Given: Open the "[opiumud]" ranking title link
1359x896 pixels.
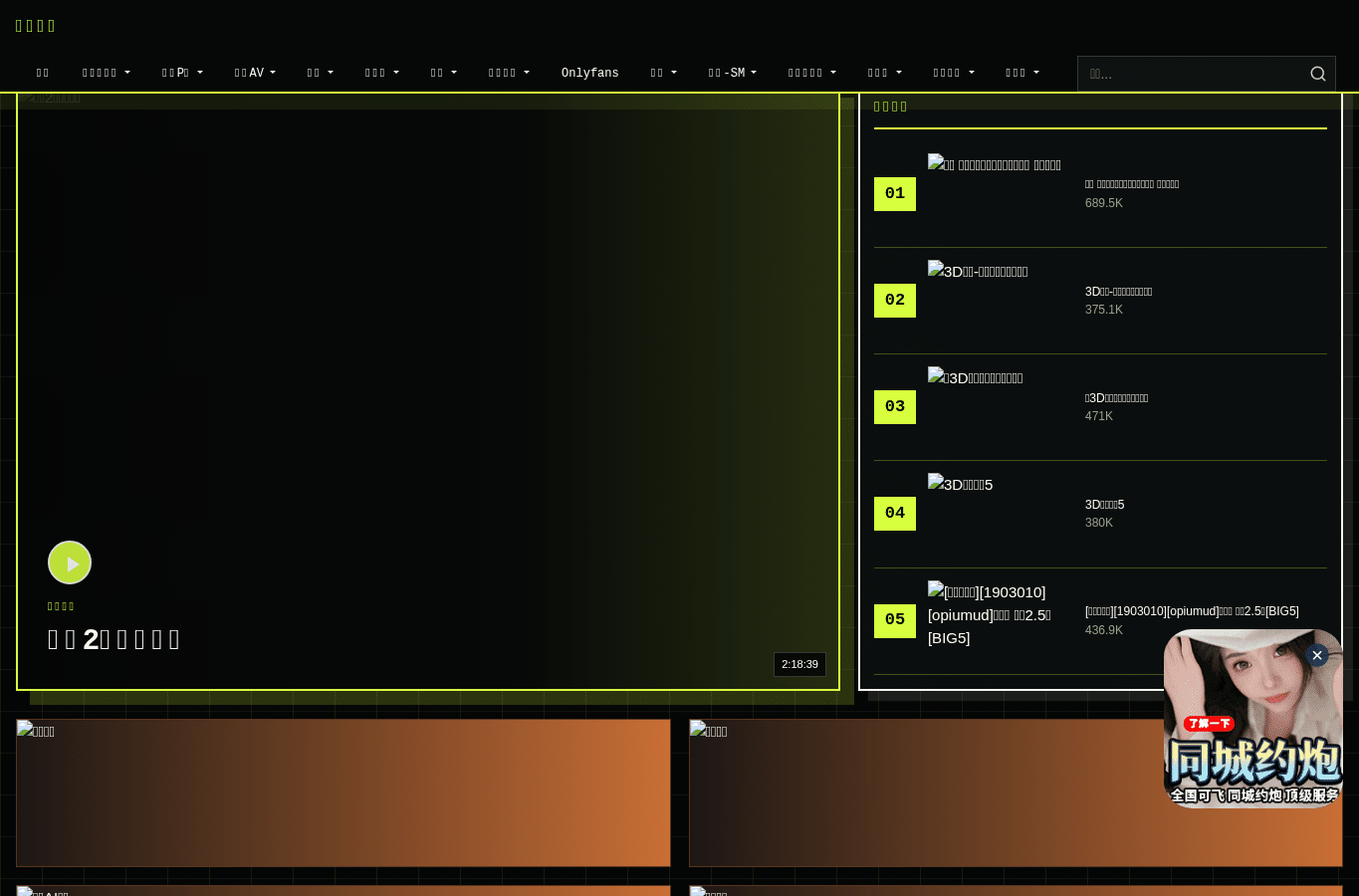Looking at the screenshot, I should pyautogui.click(x=1192, y=611).
